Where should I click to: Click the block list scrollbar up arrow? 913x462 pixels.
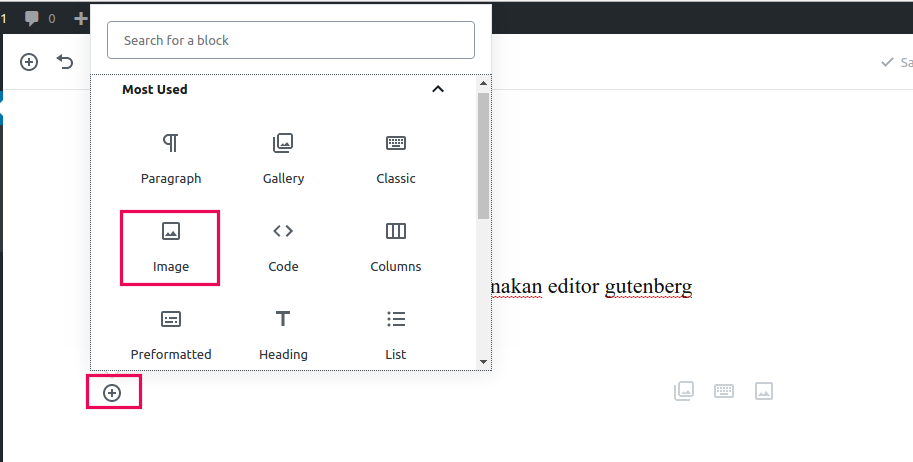(x=484, y=83)
